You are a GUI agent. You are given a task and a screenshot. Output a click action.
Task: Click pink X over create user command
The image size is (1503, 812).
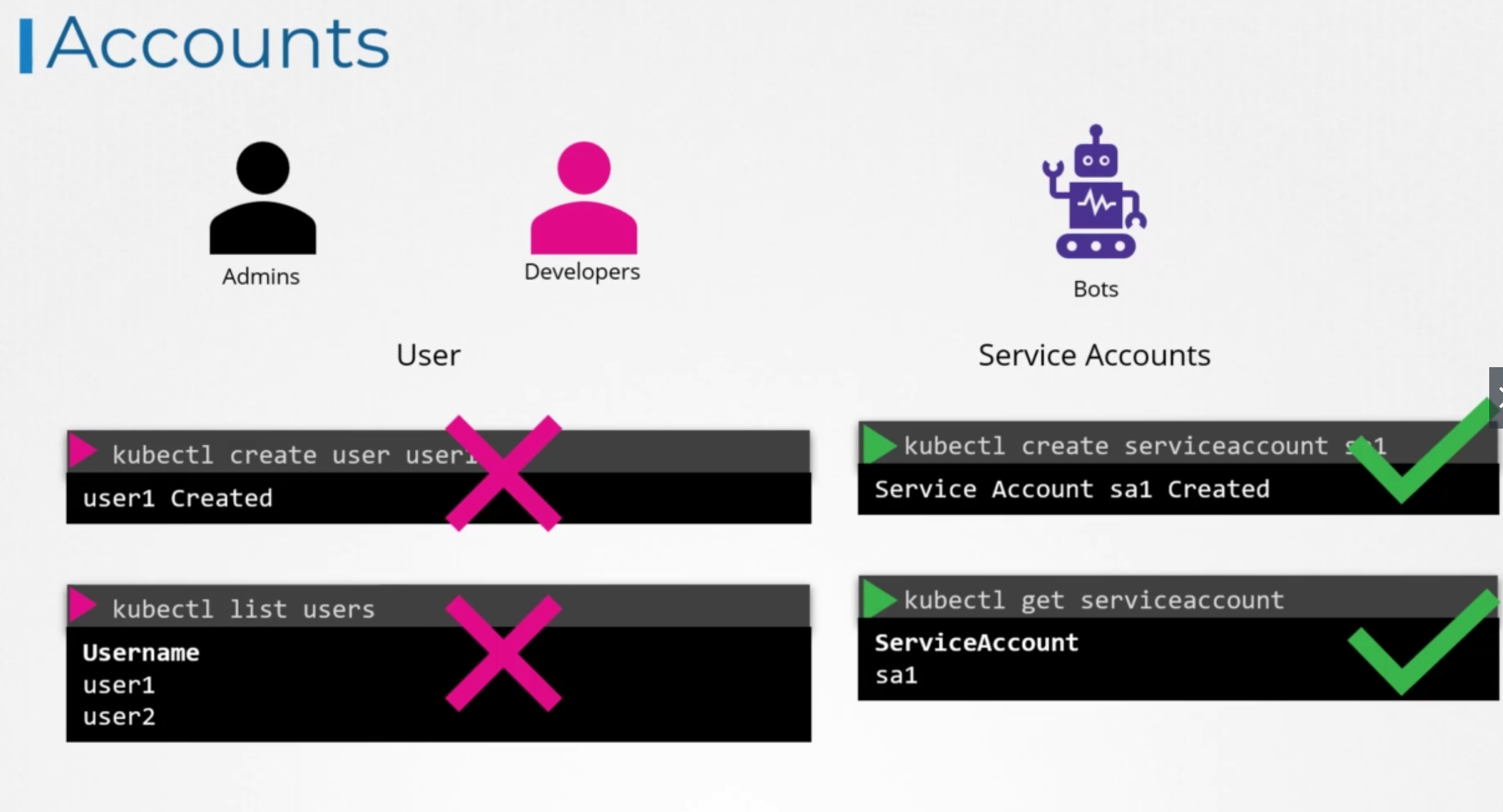pos(503,473)
